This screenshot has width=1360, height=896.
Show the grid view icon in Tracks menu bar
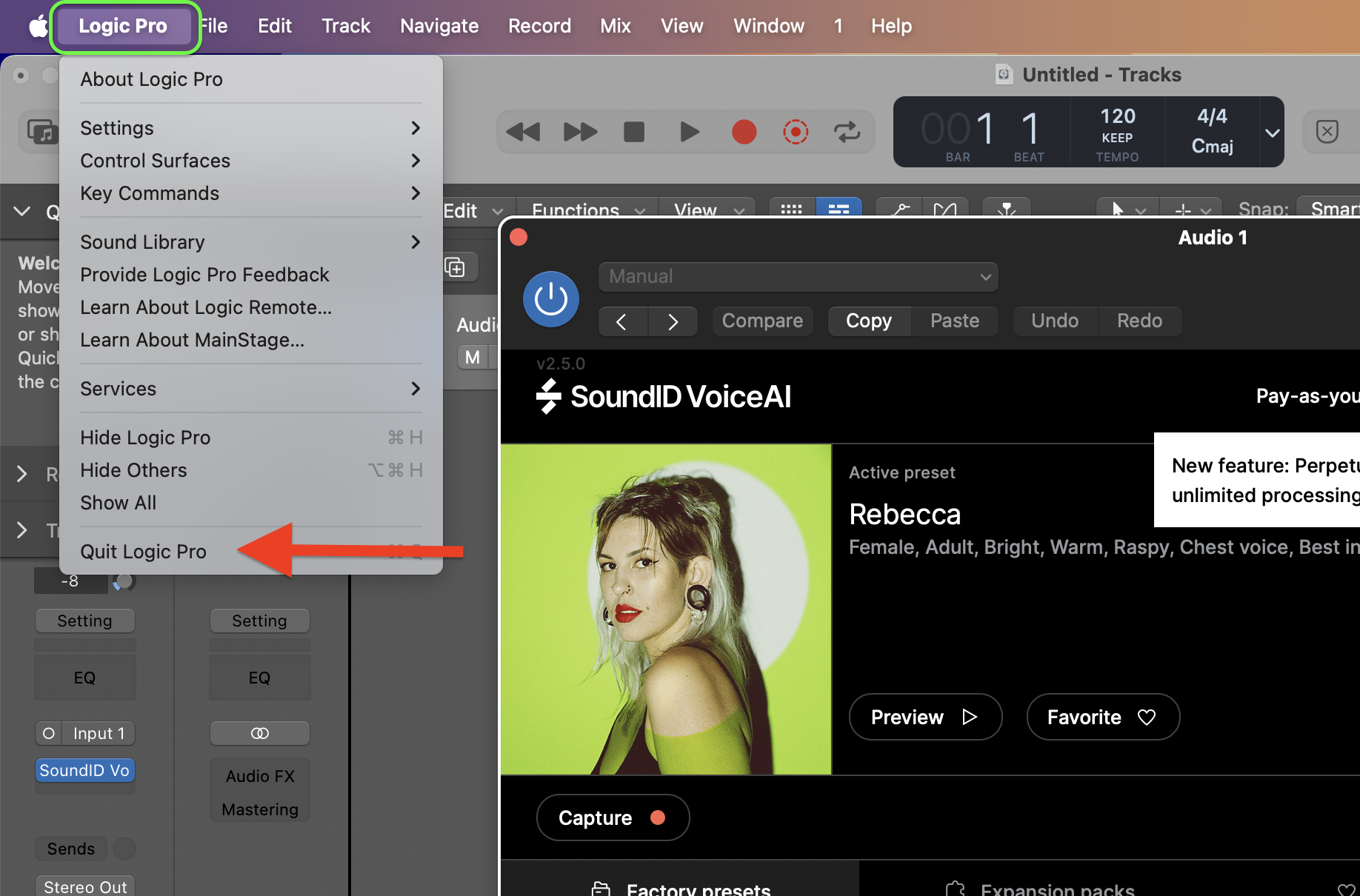tap(792, 210)
